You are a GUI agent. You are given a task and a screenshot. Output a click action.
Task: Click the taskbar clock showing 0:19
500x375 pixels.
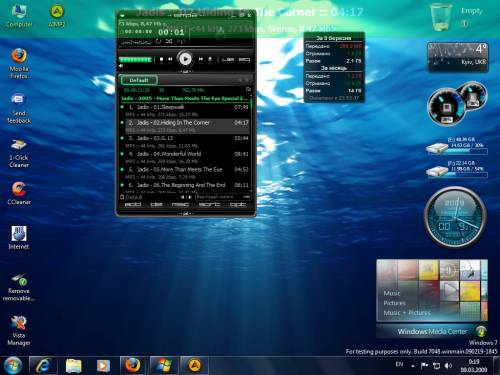[474, 366]
